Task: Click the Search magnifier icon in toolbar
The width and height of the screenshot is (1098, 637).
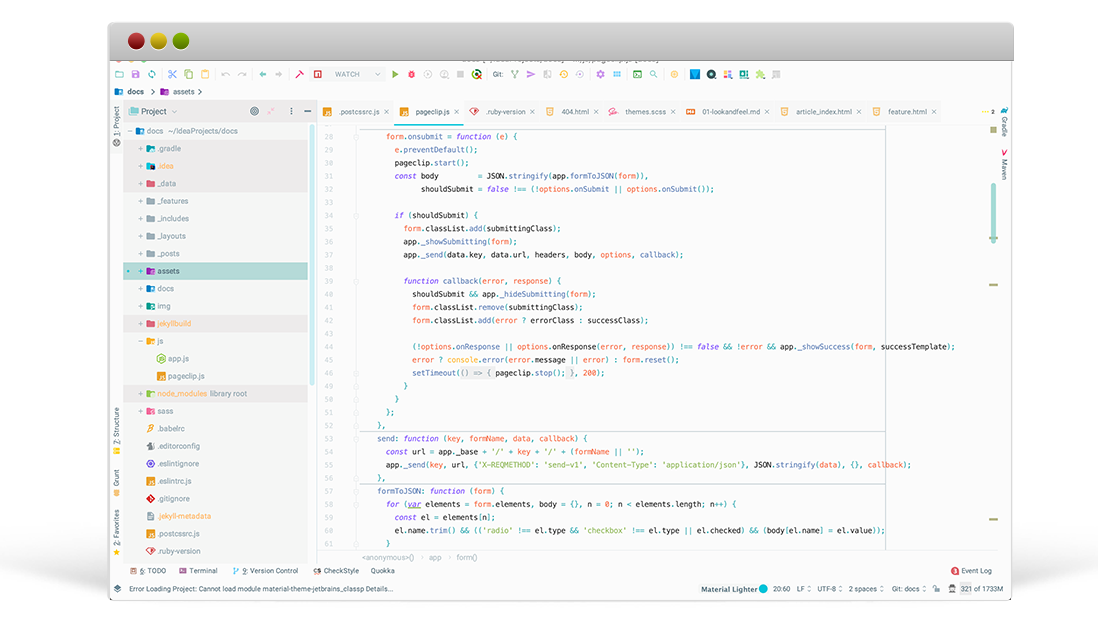Action: point(654,74)
